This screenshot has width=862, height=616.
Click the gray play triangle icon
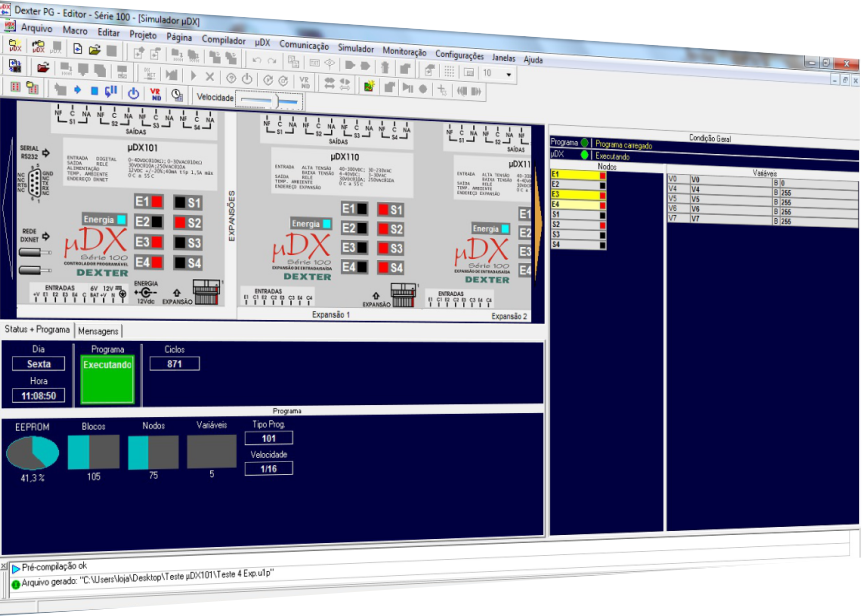193,76
